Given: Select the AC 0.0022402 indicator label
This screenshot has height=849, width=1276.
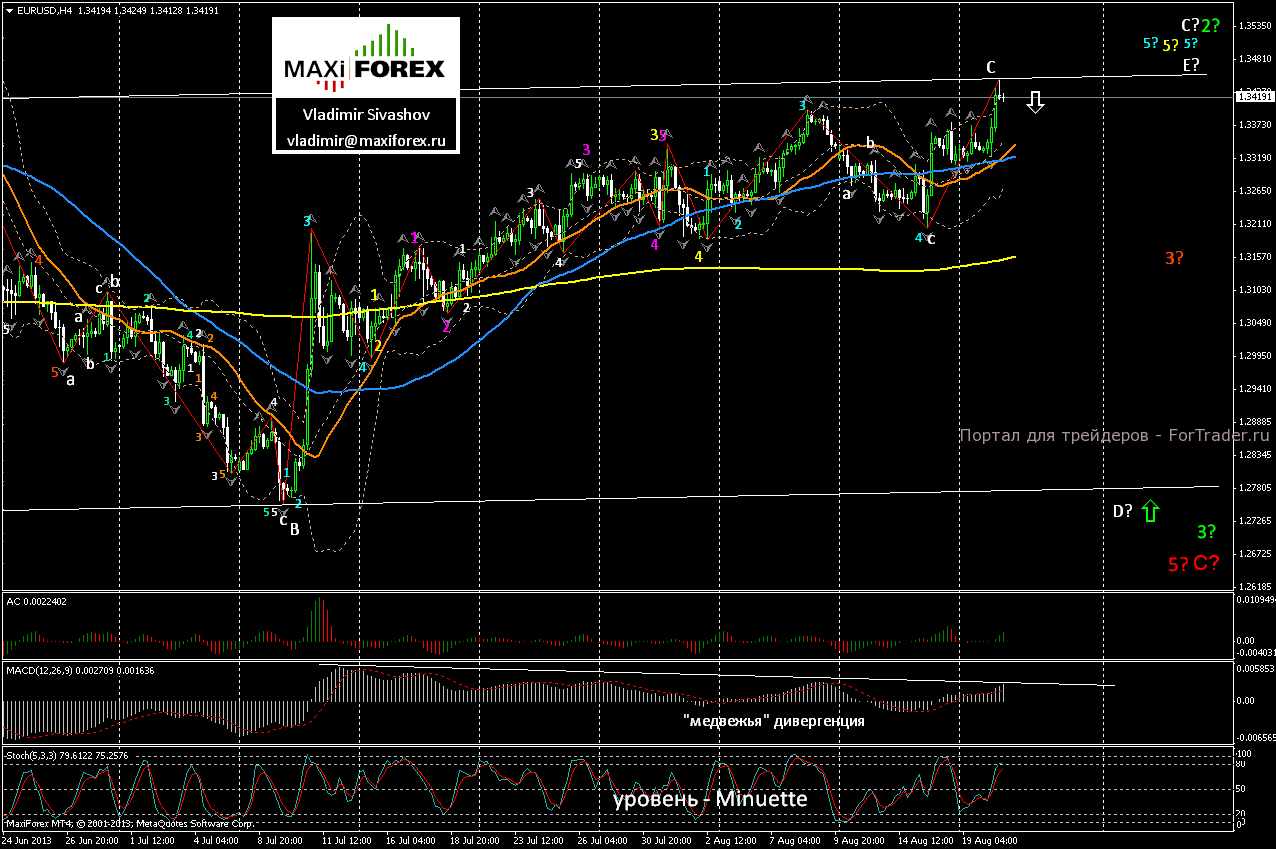Looking at the screenshot, I should [37, 601].
